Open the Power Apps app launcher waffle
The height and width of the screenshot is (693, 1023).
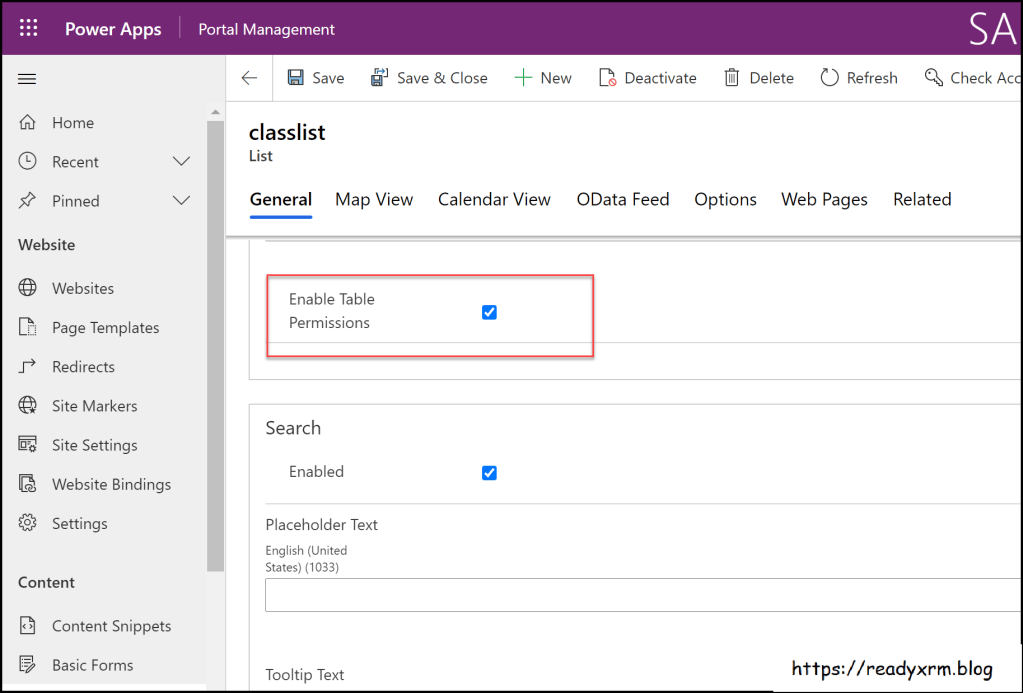[x=28, y=29]
